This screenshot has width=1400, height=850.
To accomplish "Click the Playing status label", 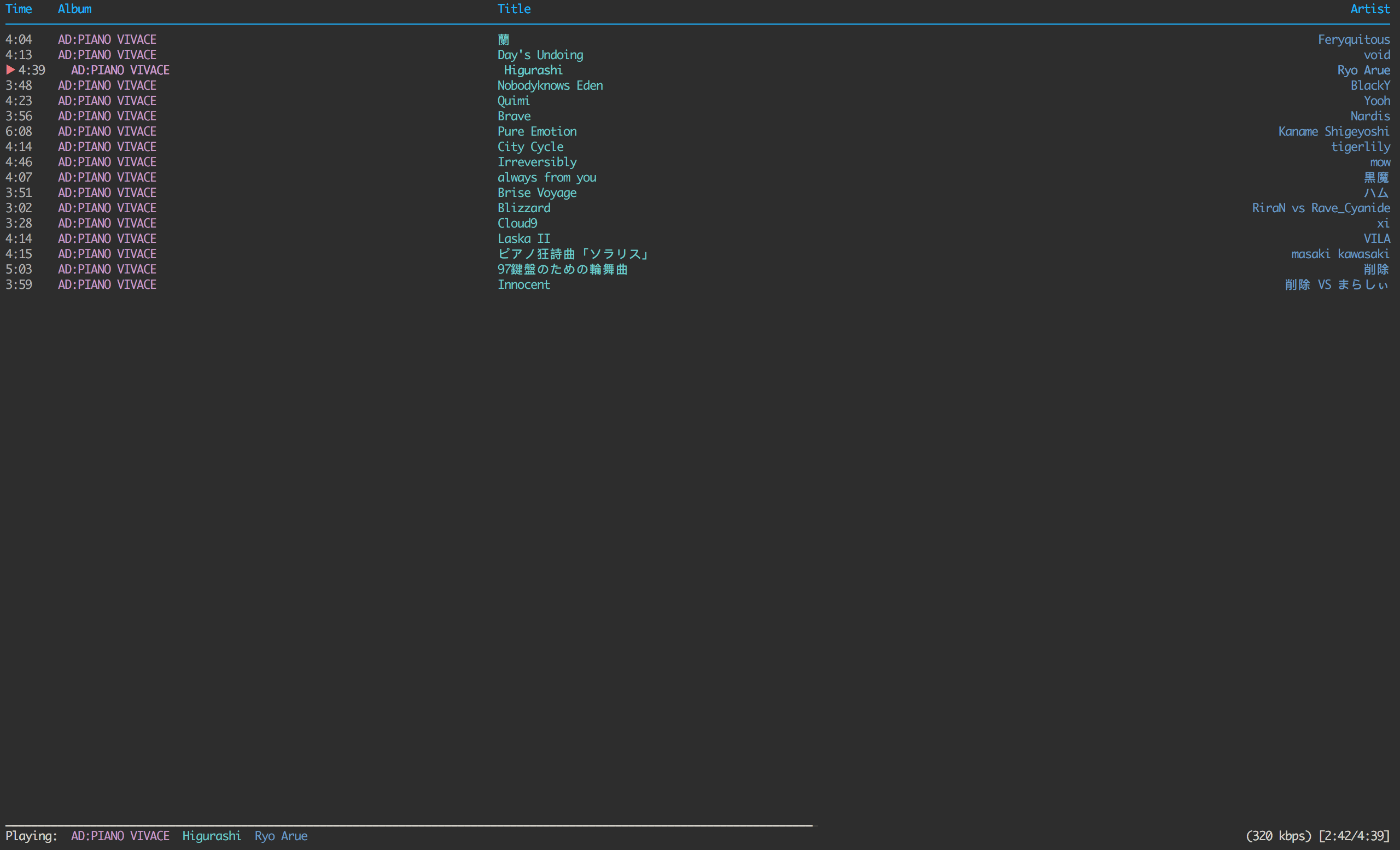I will 32,836.
